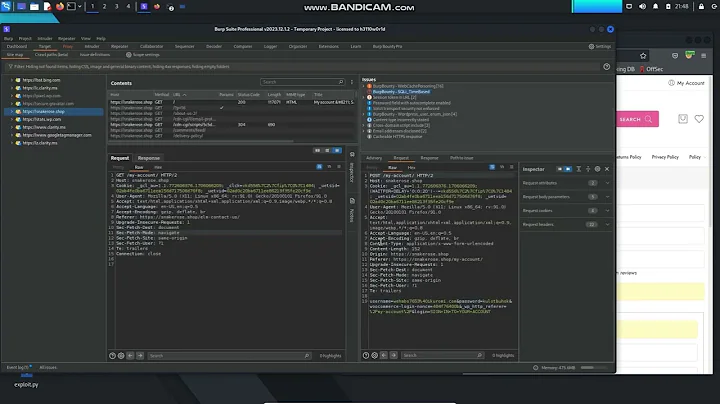Click magnifier icon in Contents search box

[x=341, y=82]
